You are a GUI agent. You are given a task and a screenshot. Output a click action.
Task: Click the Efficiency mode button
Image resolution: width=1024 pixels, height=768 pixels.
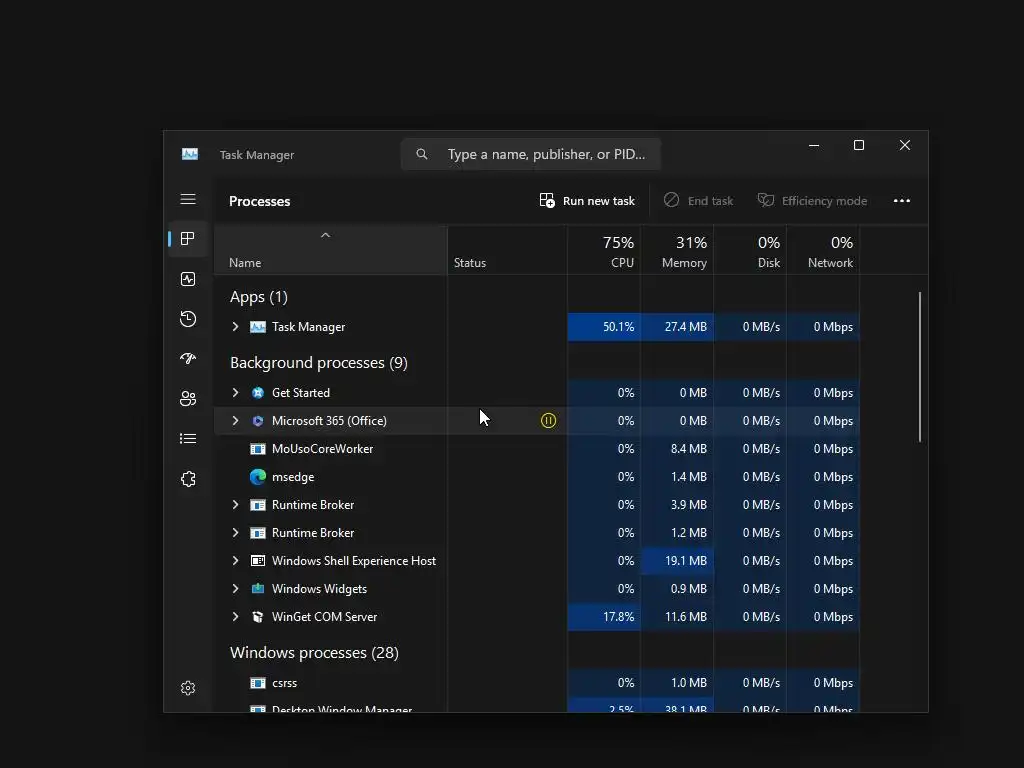pos(812,200)
